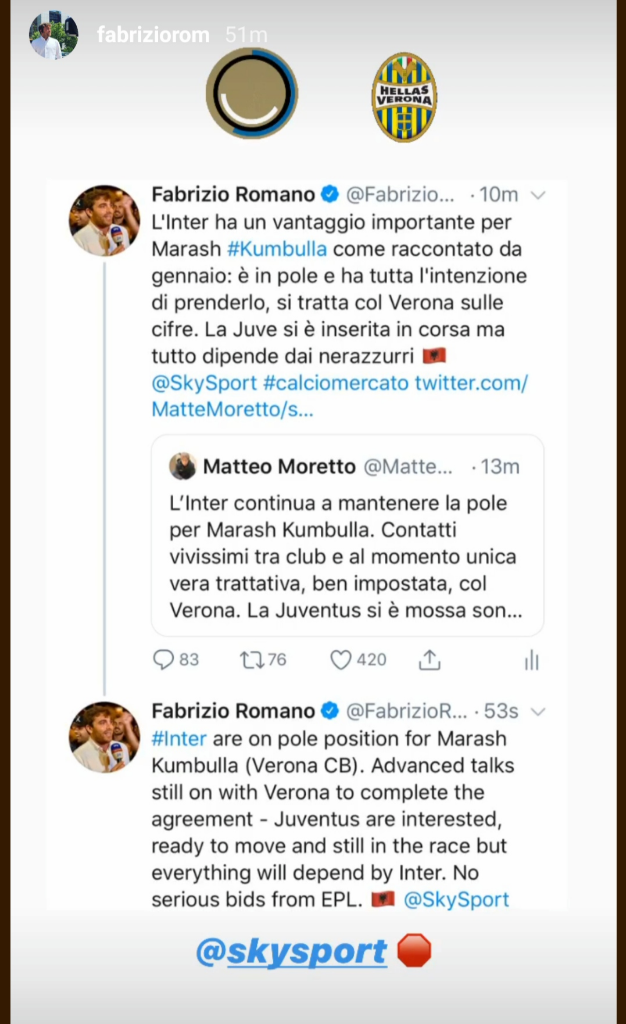This screenshot has width=626, height=1024.
Task: Tap the share upload icon
Action: 430,659
